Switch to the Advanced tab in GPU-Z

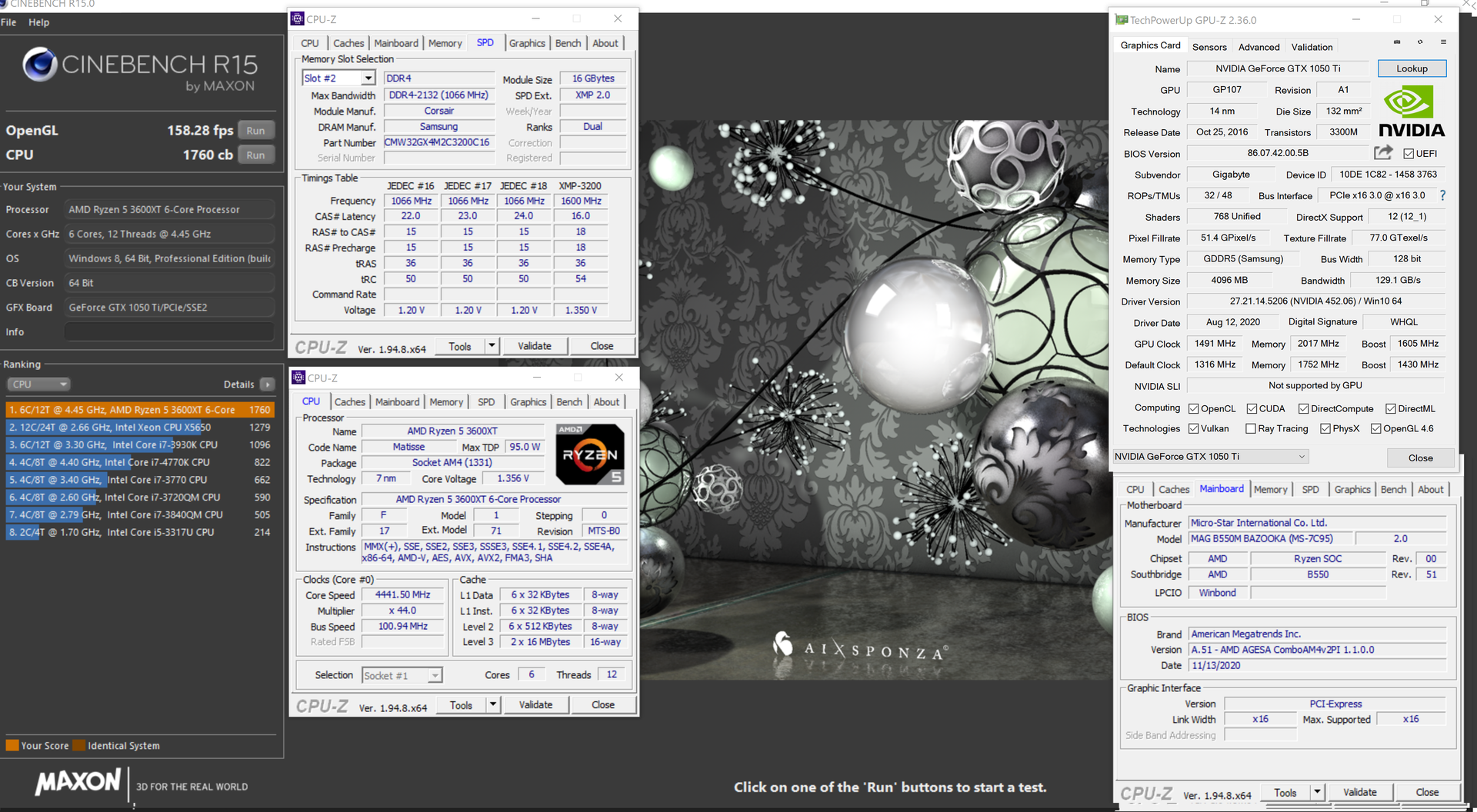1259,47
